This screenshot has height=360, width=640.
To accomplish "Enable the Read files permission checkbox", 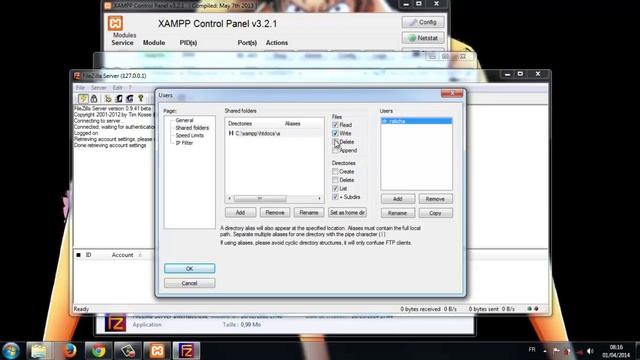I will pos(335,125).
